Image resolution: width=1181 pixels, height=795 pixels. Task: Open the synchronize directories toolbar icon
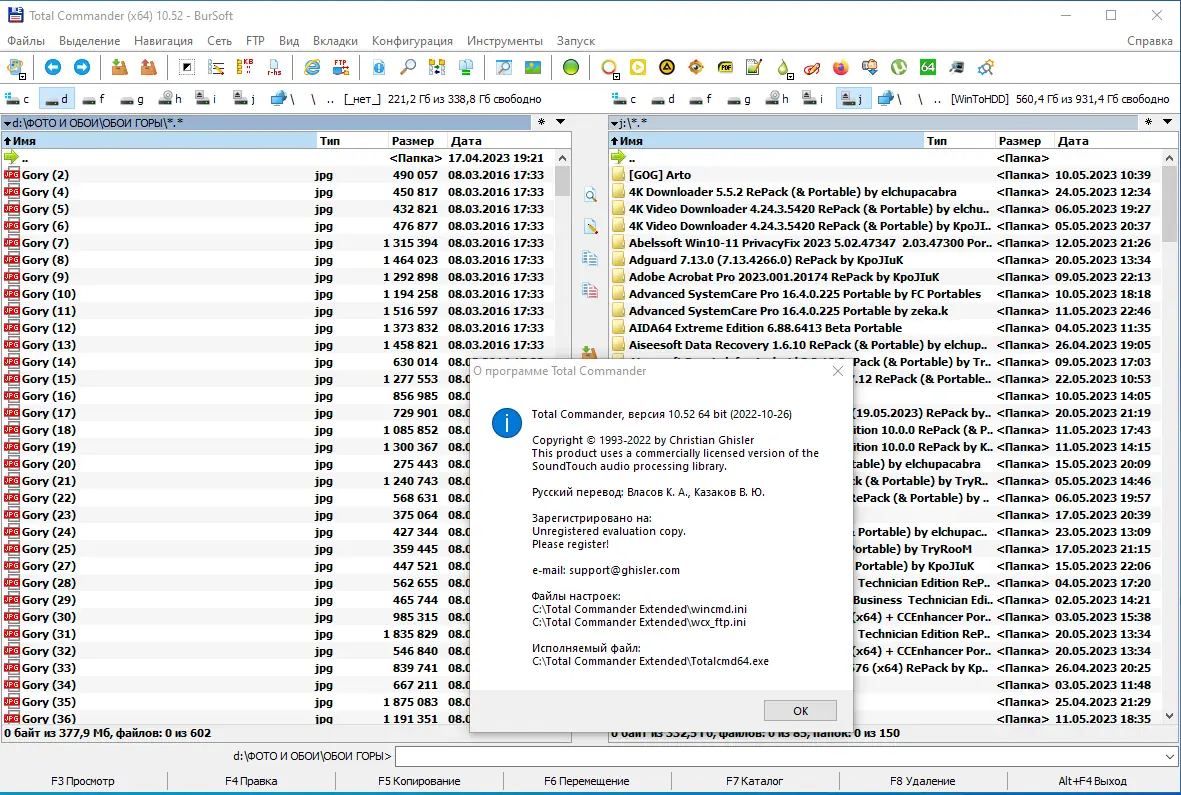click(x=436, y=68)
